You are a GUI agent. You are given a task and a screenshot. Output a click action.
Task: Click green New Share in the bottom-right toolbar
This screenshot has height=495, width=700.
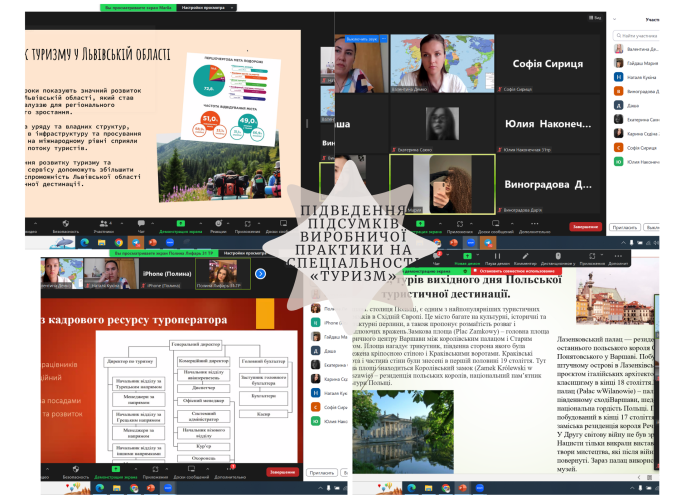tap(467, 258)
